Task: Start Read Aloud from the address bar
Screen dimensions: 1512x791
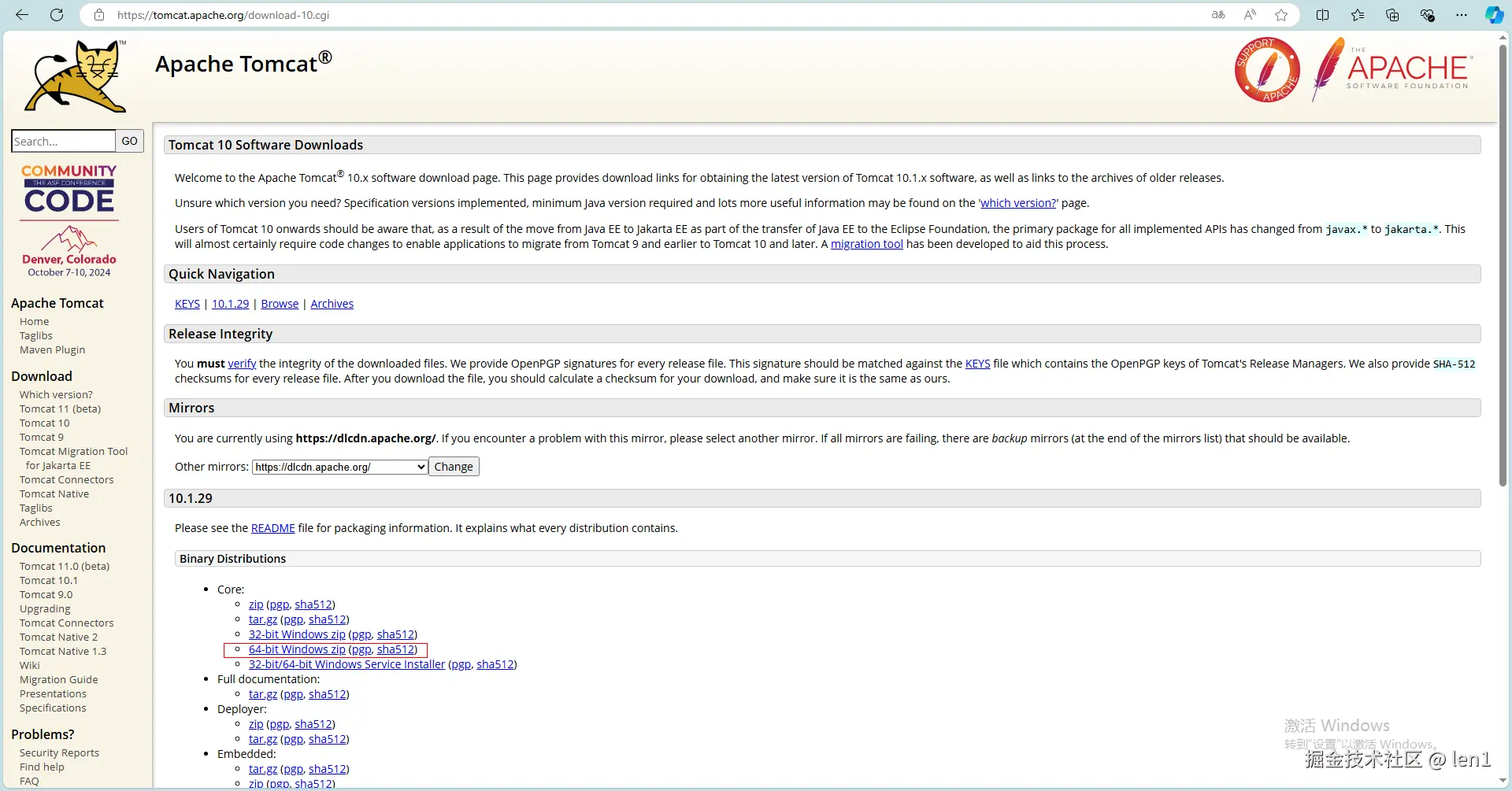Action: pyautogui.click(x=1250, y=15)
